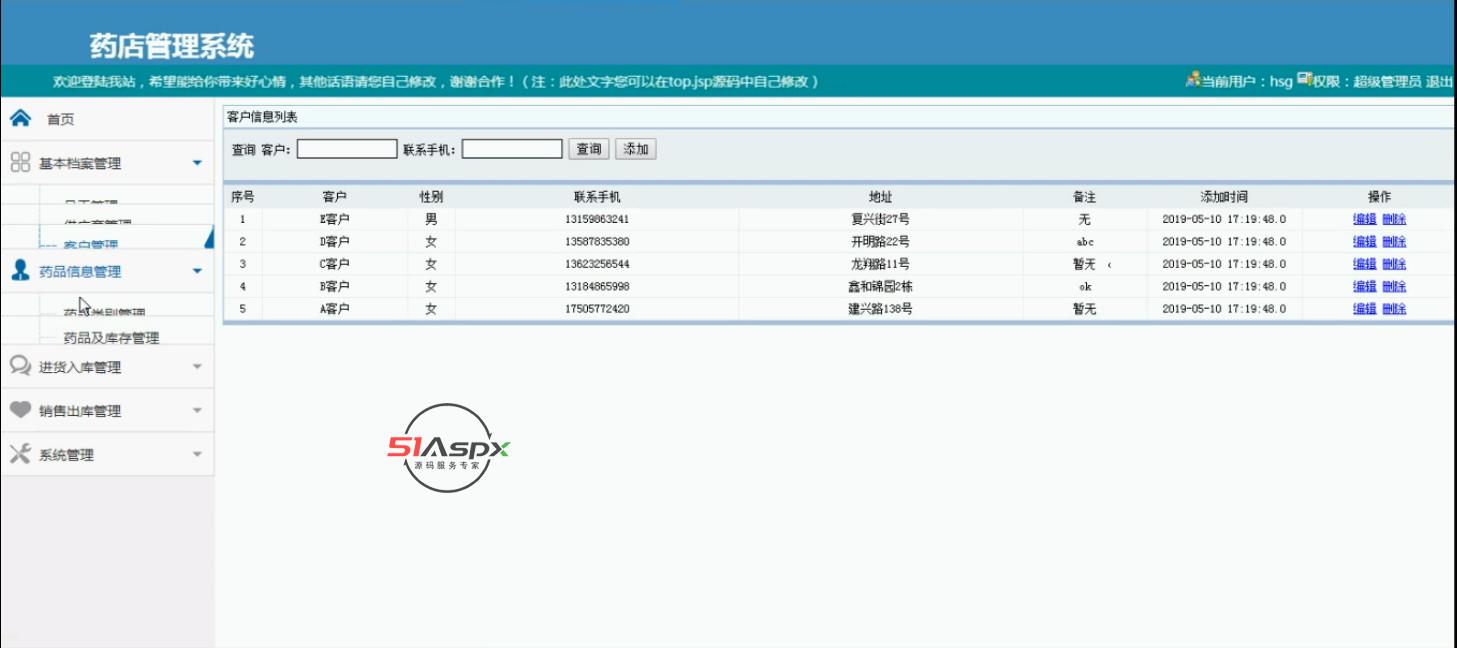Image resolution: width=1457 pixels, height=648 pixels.
Task: Click the chat bubble icon of 进货入库管理
Action: pos(19,366)
